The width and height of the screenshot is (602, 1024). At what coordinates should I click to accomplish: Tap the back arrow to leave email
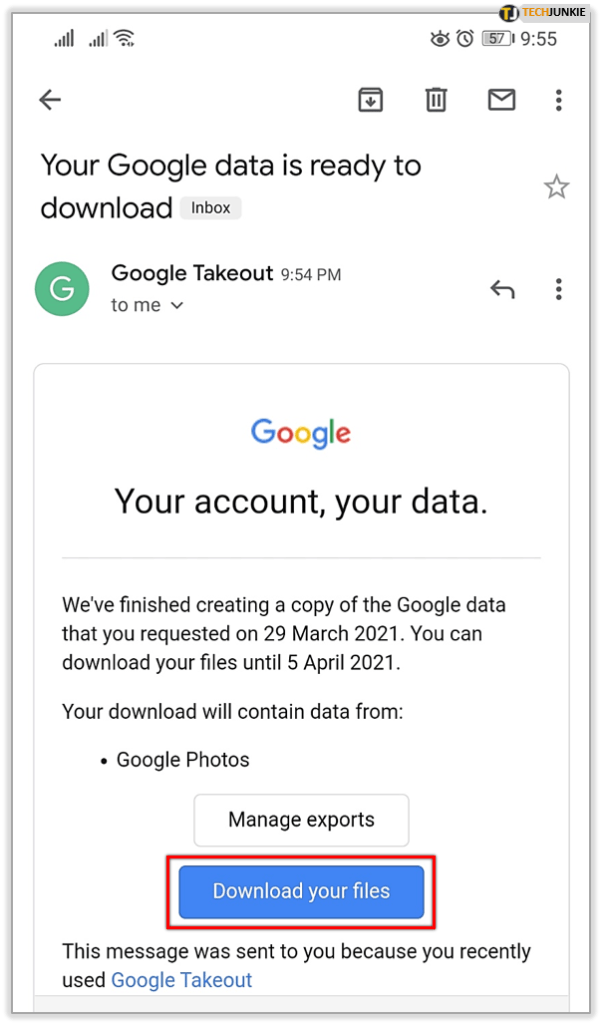pos(50,99)
